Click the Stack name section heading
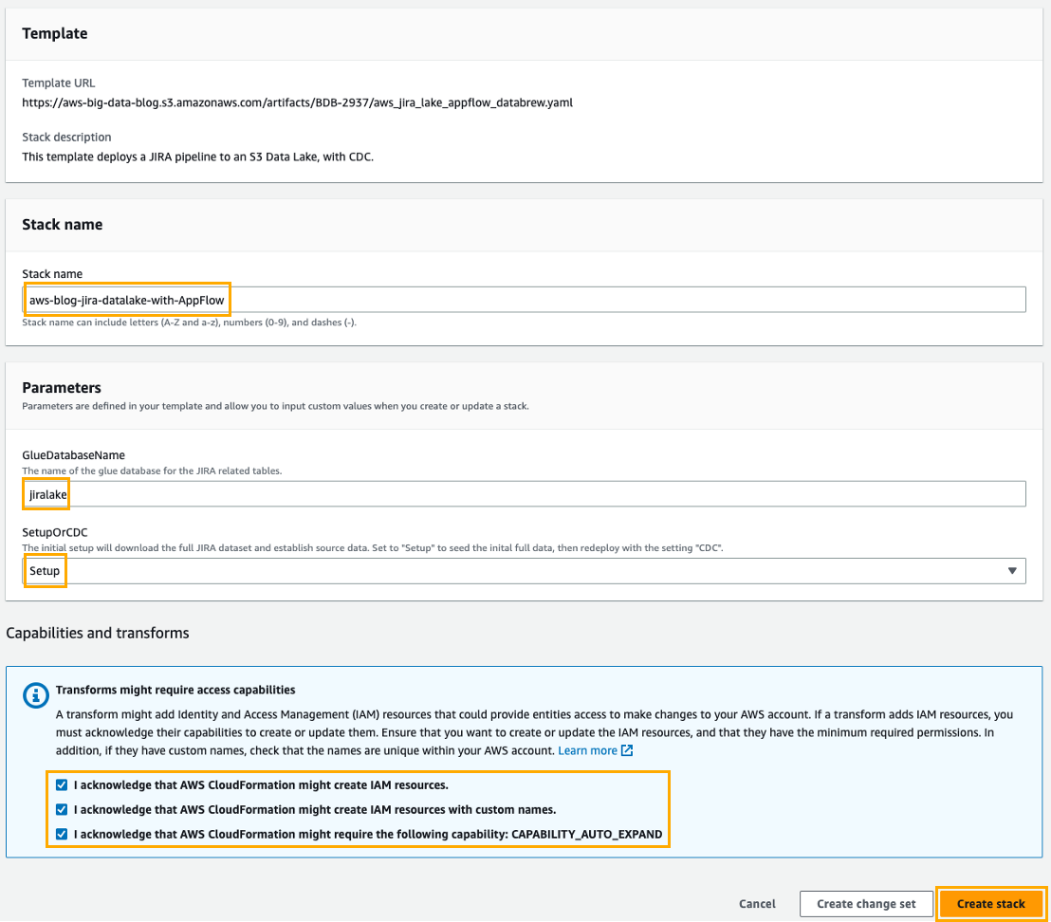The image size is (1051, 922). click(62, 224)
